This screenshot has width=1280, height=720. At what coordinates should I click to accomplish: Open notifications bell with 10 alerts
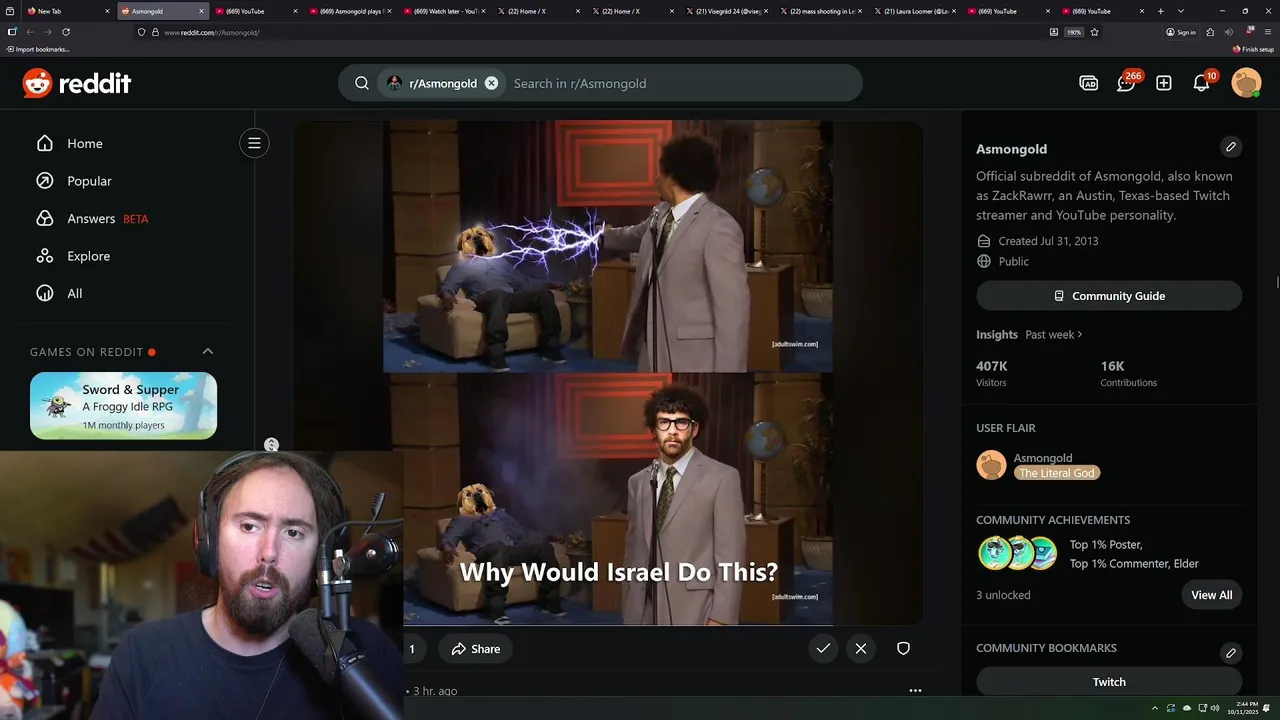(x=1202, y=83)
